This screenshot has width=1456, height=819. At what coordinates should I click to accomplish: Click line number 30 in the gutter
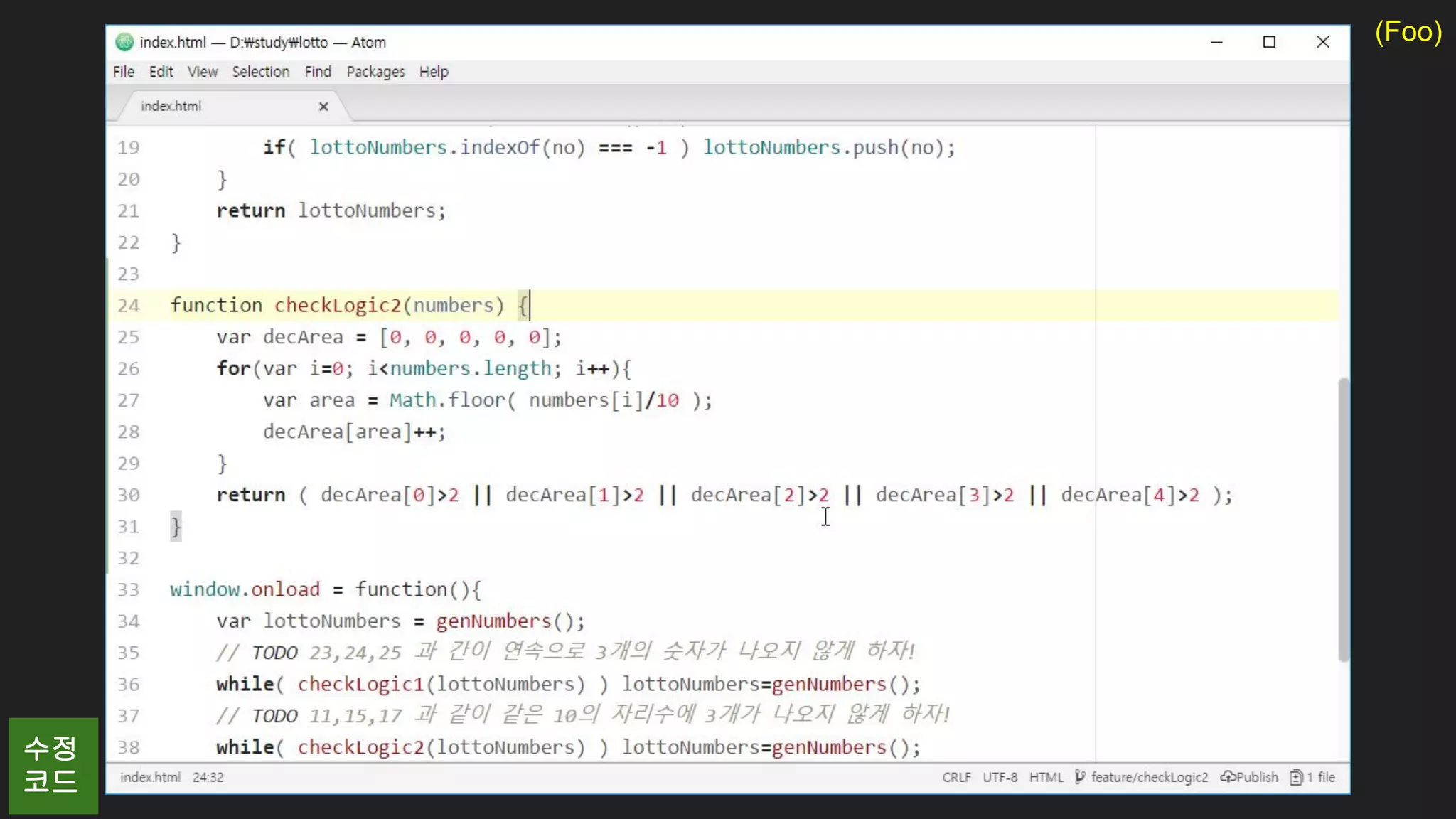129,495
